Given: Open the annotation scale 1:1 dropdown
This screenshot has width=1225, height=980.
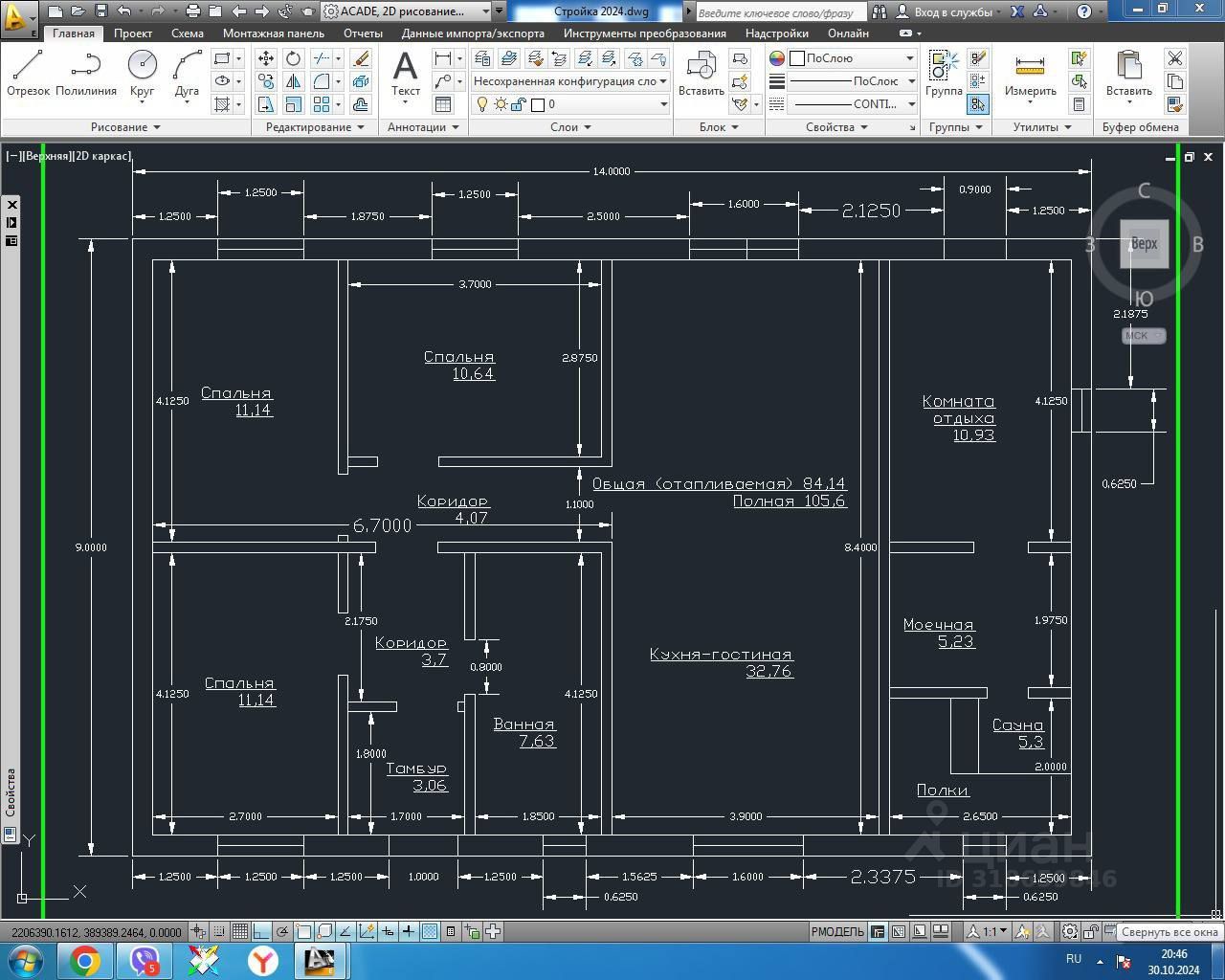Looking at the screenshot, I should point(987,931).
